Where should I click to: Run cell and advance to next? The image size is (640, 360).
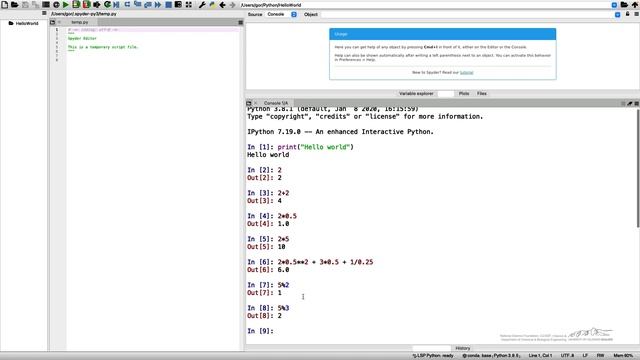coord(86,5)
